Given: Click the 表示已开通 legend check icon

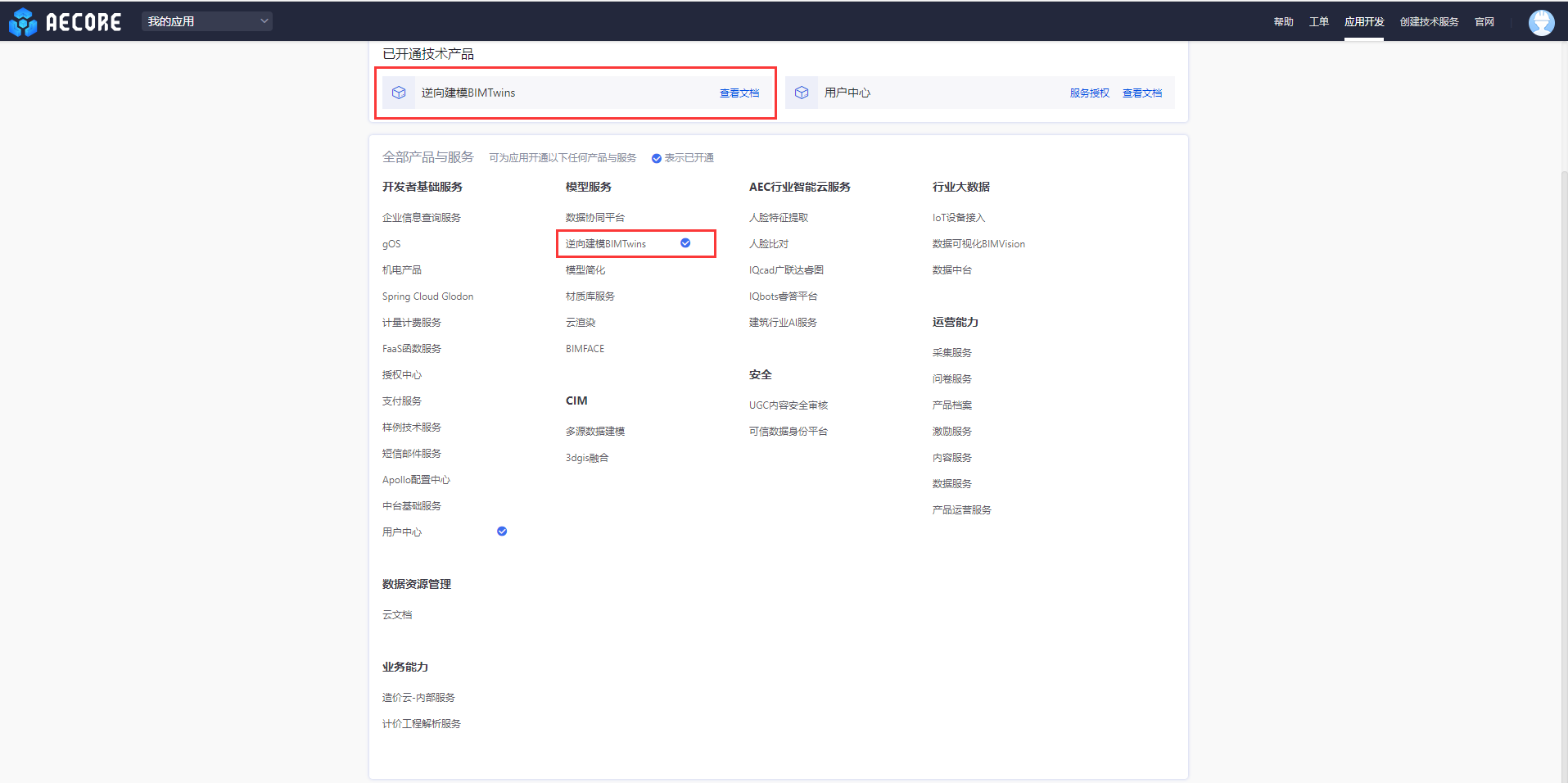Looking at the screenshot, I should 657,158.
